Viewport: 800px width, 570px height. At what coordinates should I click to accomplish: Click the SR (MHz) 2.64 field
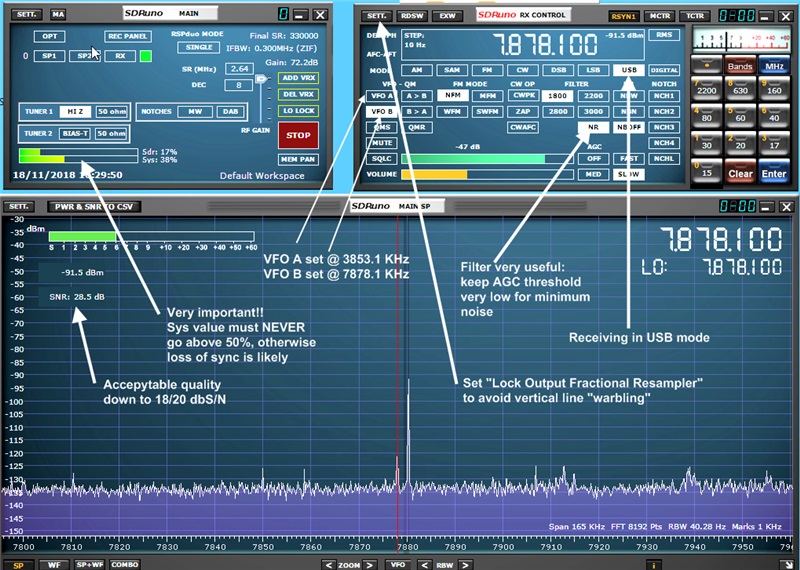coord(239,69)
